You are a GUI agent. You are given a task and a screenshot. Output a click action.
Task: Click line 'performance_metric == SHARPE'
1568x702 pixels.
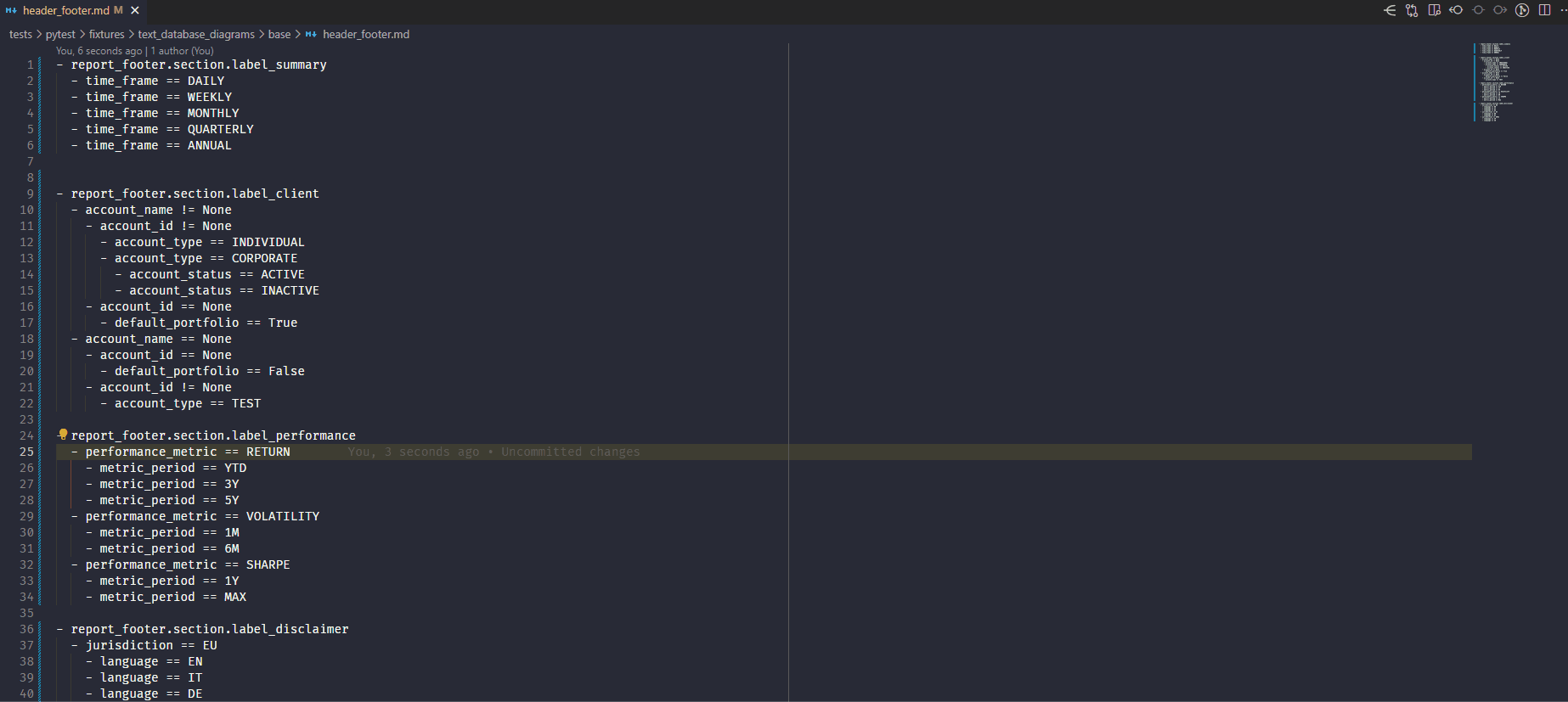pos(188,564)
